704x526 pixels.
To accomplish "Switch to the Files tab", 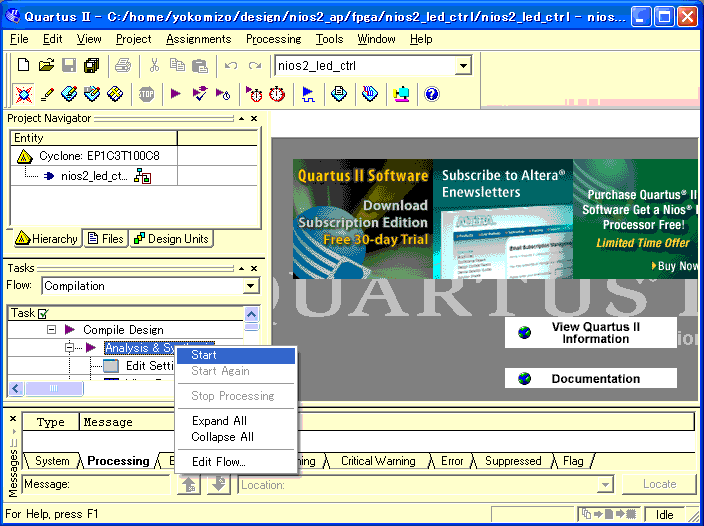I will click(106, 239).
